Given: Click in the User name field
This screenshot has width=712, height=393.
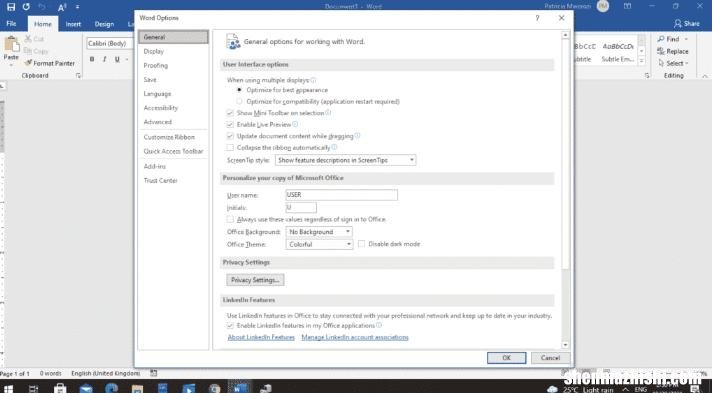Looking at the screenshot, I should click(x=341, y=195).
